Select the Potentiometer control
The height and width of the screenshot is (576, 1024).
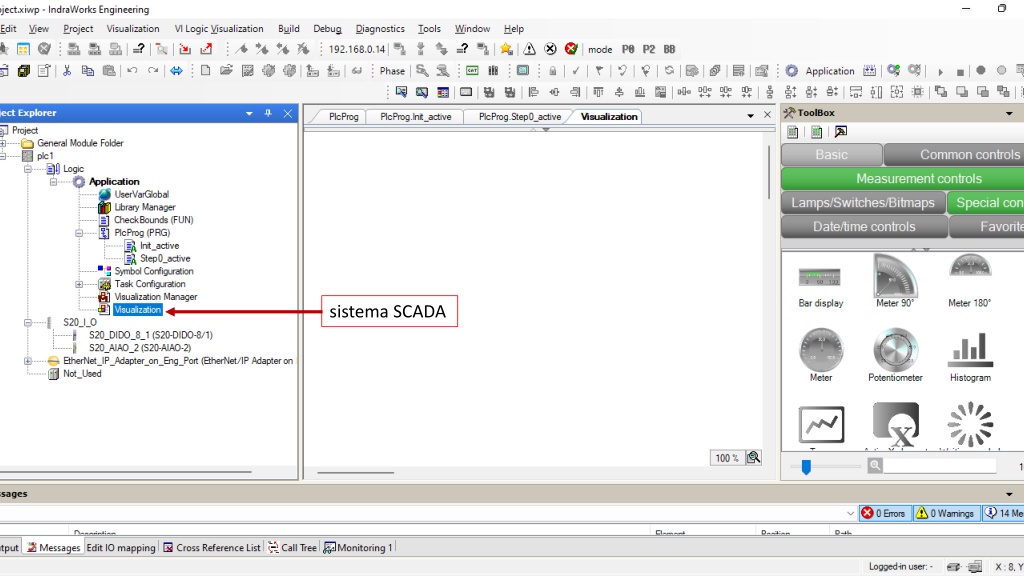(895, 356)
